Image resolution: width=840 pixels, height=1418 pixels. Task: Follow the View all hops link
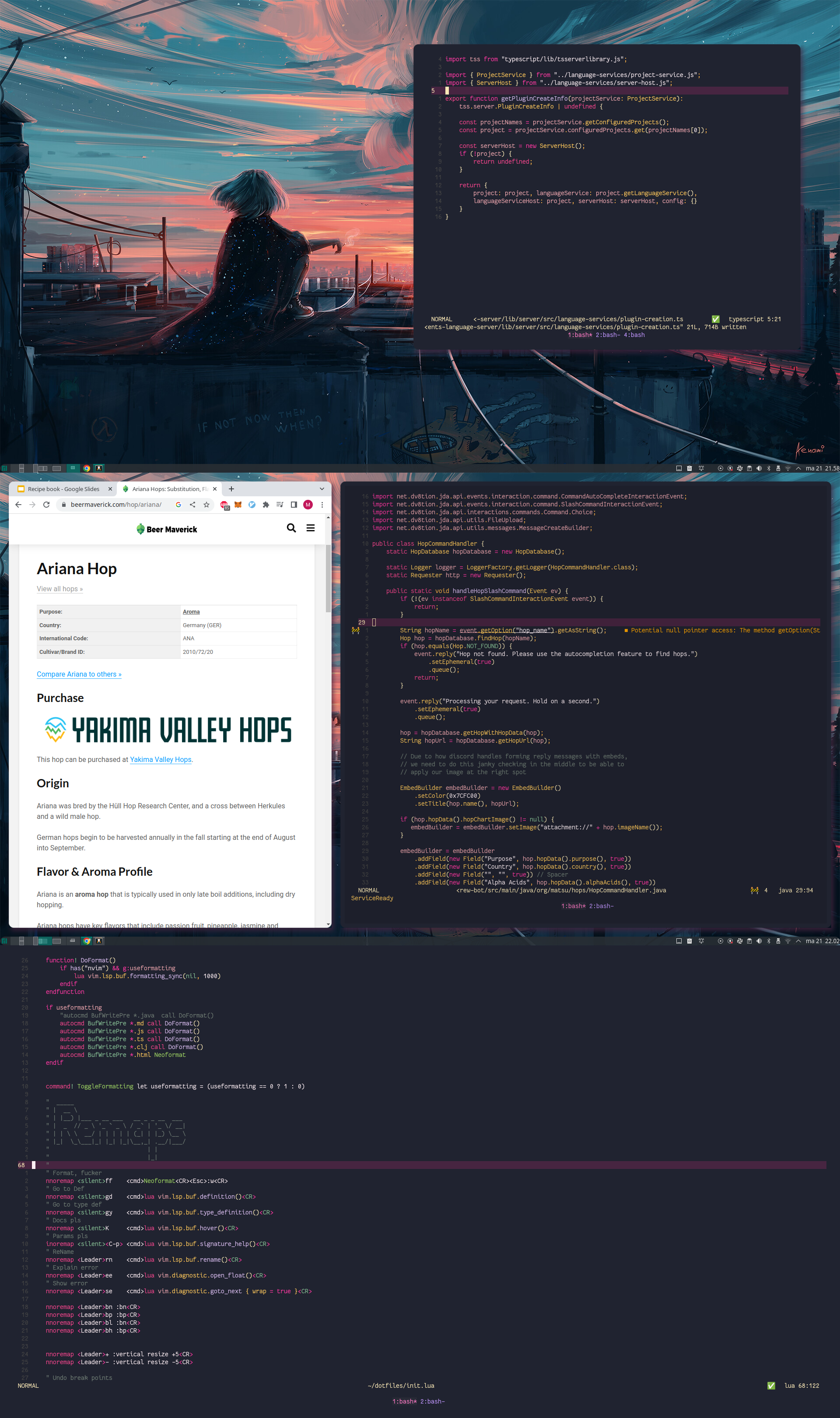pyautogui.click(x=59, y=589)
